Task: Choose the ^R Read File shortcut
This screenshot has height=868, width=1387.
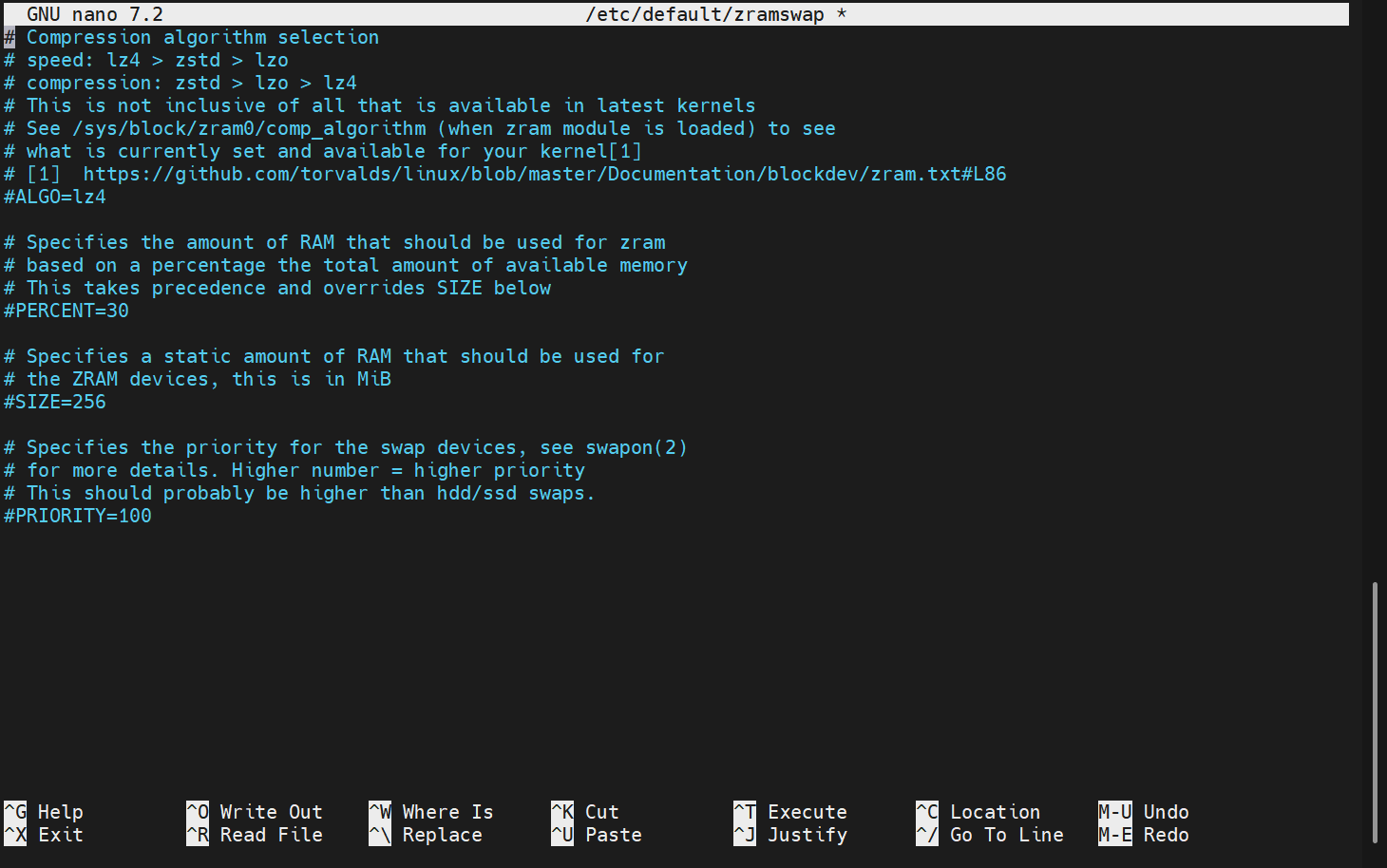Action: tap(255, 835)
